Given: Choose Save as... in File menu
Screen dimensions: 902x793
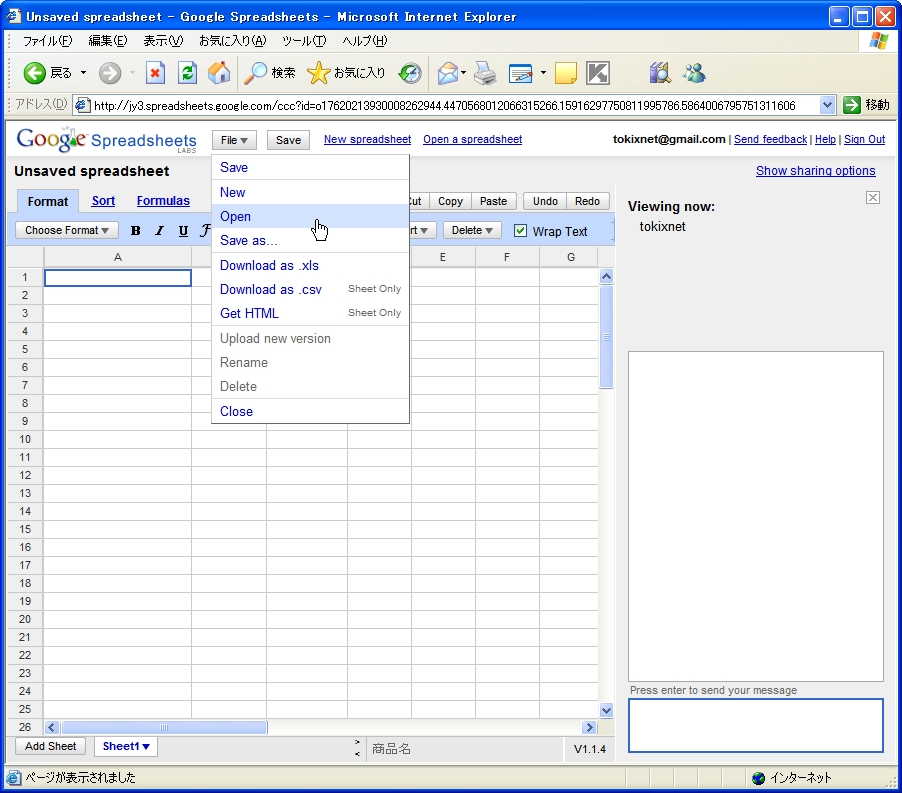Looking at the screenshot, I should (311, 240).
